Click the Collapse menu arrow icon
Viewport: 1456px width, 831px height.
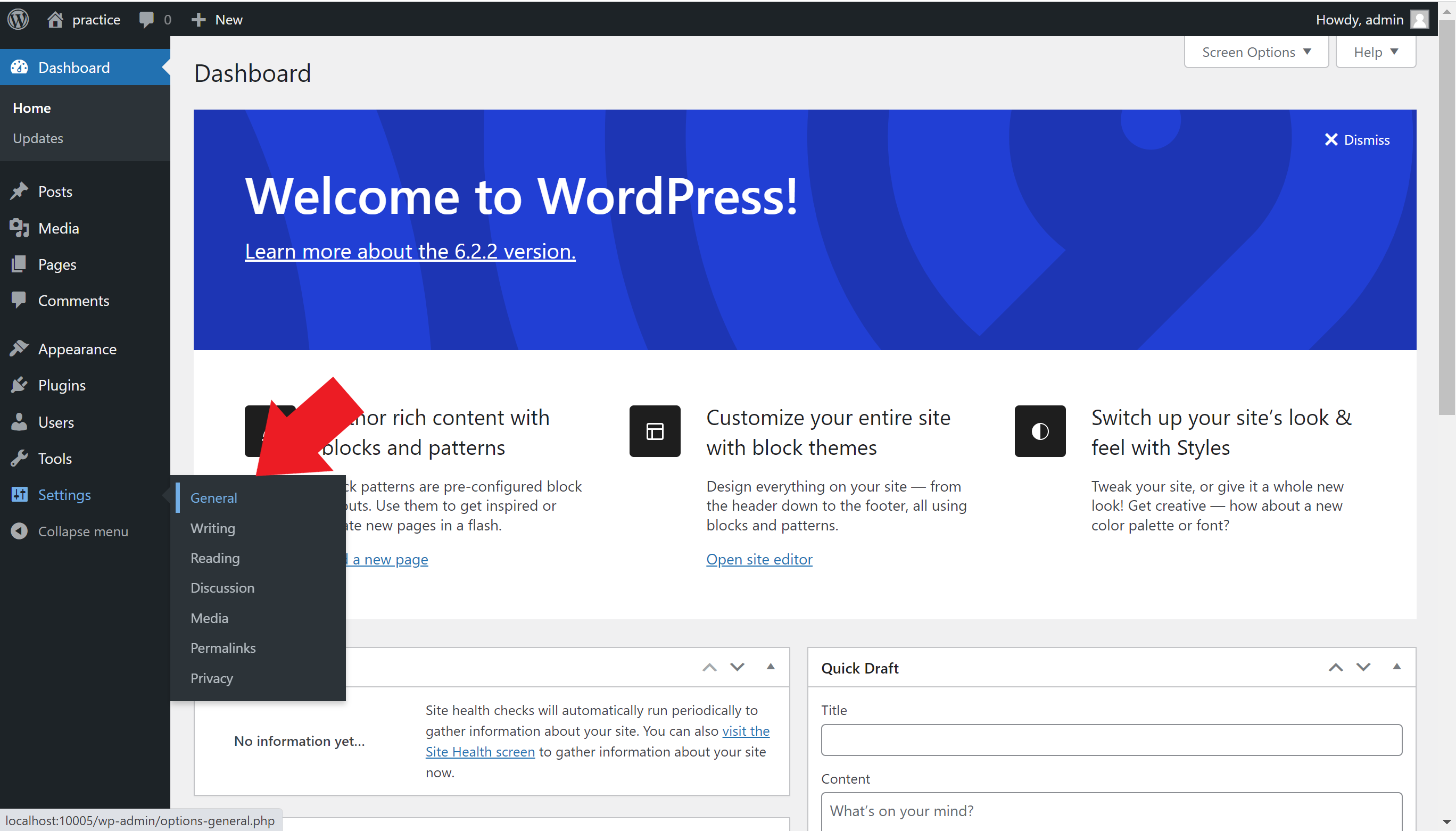point(19,531)
